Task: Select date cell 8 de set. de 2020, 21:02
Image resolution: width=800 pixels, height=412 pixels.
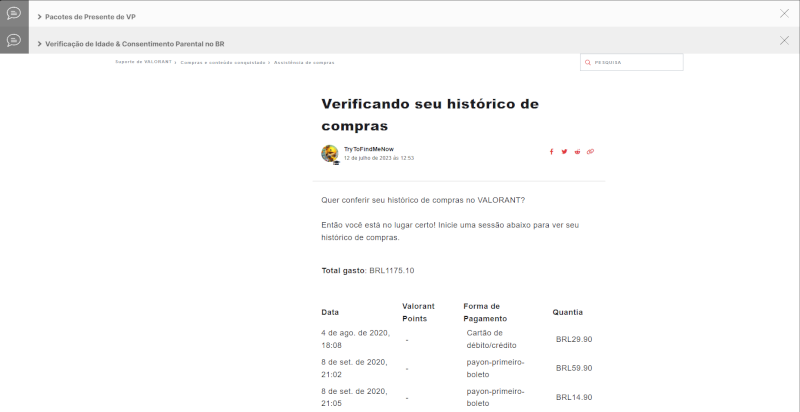Action: click(355, 368)
